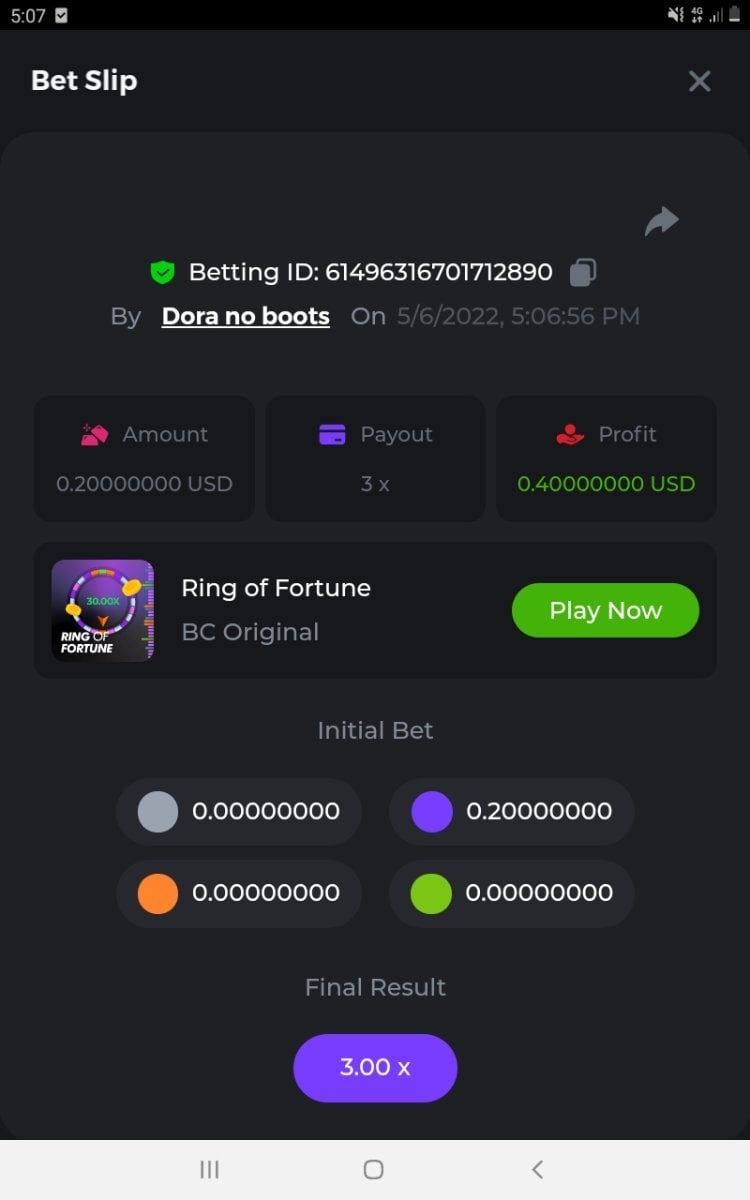Open the Ring of Fortune game thumbnail
The width and height of the screenshot is (750, 1200).
[x=103, y=610]
